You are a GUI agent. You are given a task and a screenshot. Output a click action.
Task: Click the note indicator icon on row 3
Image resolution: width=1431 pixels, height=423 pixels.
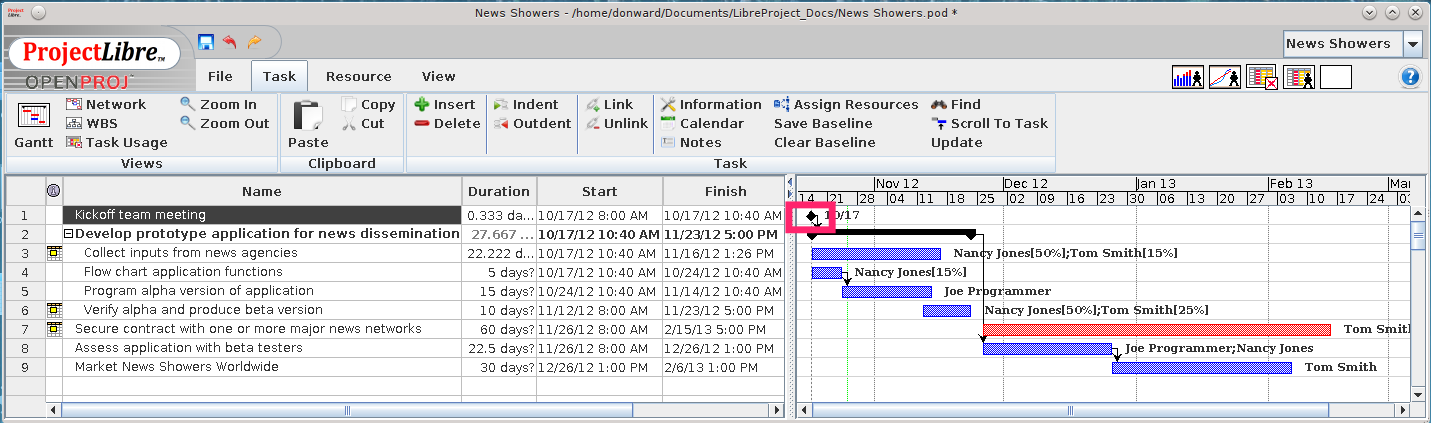click(x=53, y=253)
